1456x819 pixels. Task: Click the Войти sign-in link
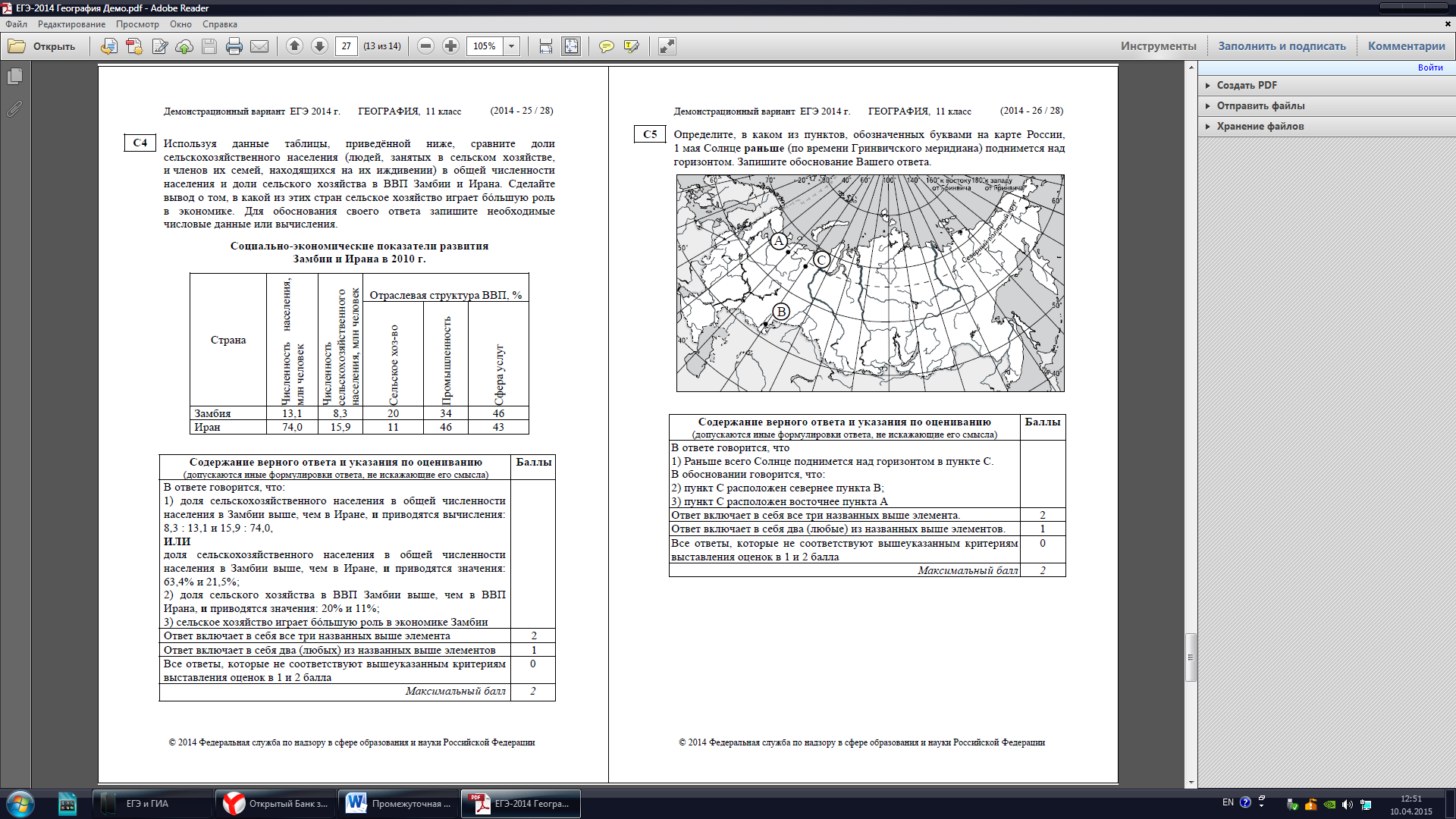point(1430,67)
